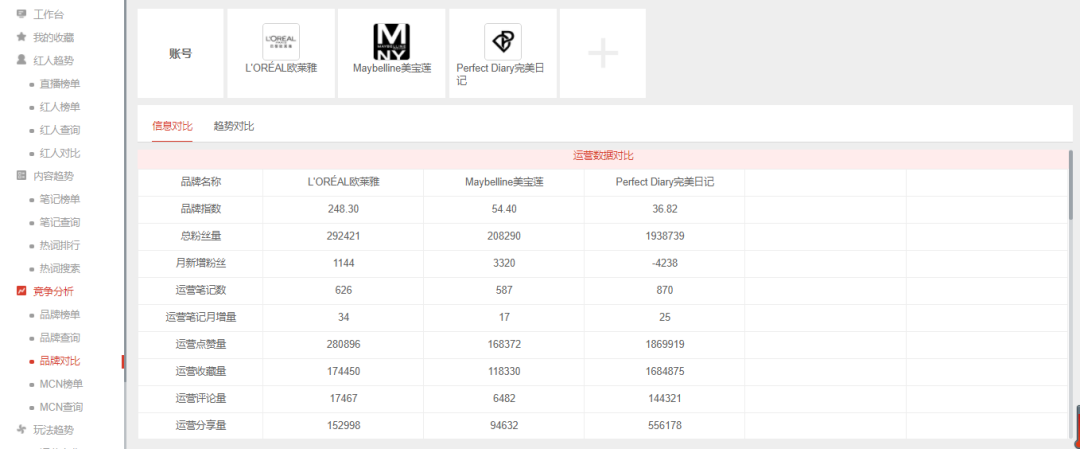Image resolution: width=1080 pixels, height=449 pixels.
Task: Click the 品牌名称 row label
Action: click(x=200, y=182)
